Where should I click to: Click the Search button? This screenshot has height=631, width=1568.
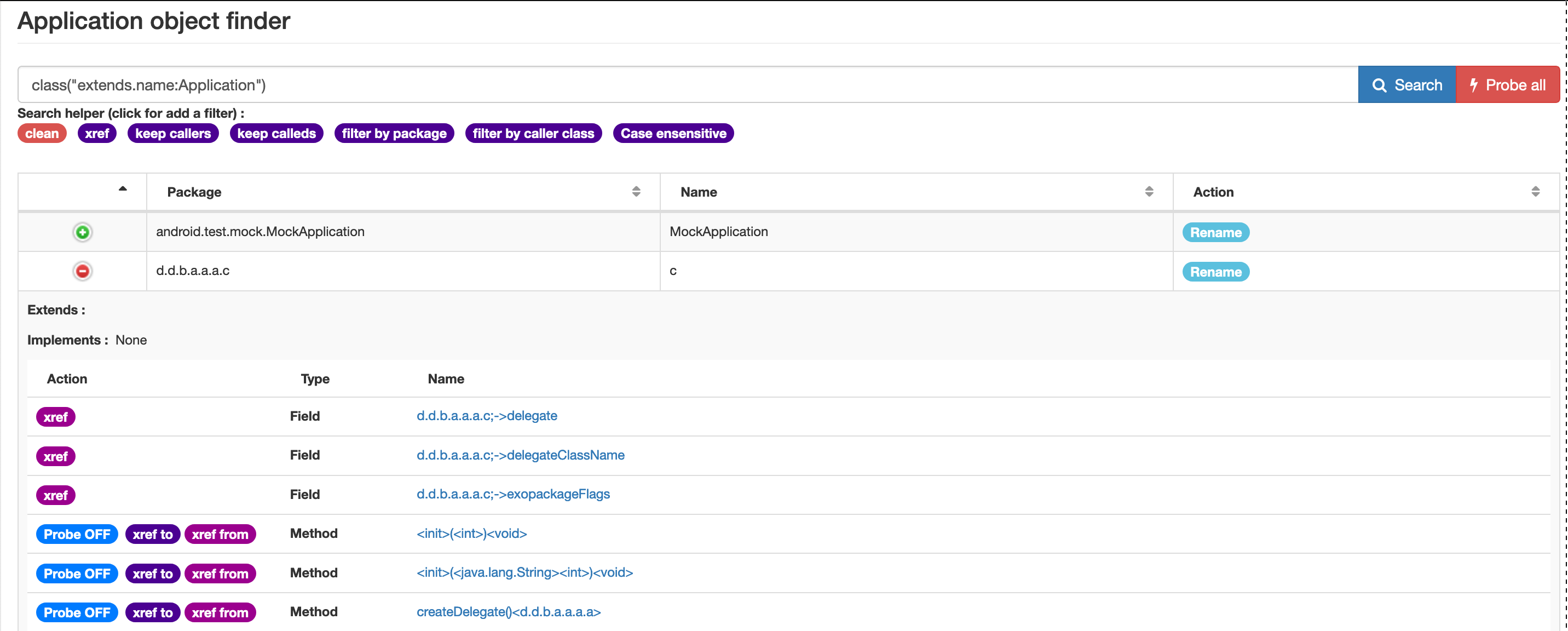(1406, 85)
